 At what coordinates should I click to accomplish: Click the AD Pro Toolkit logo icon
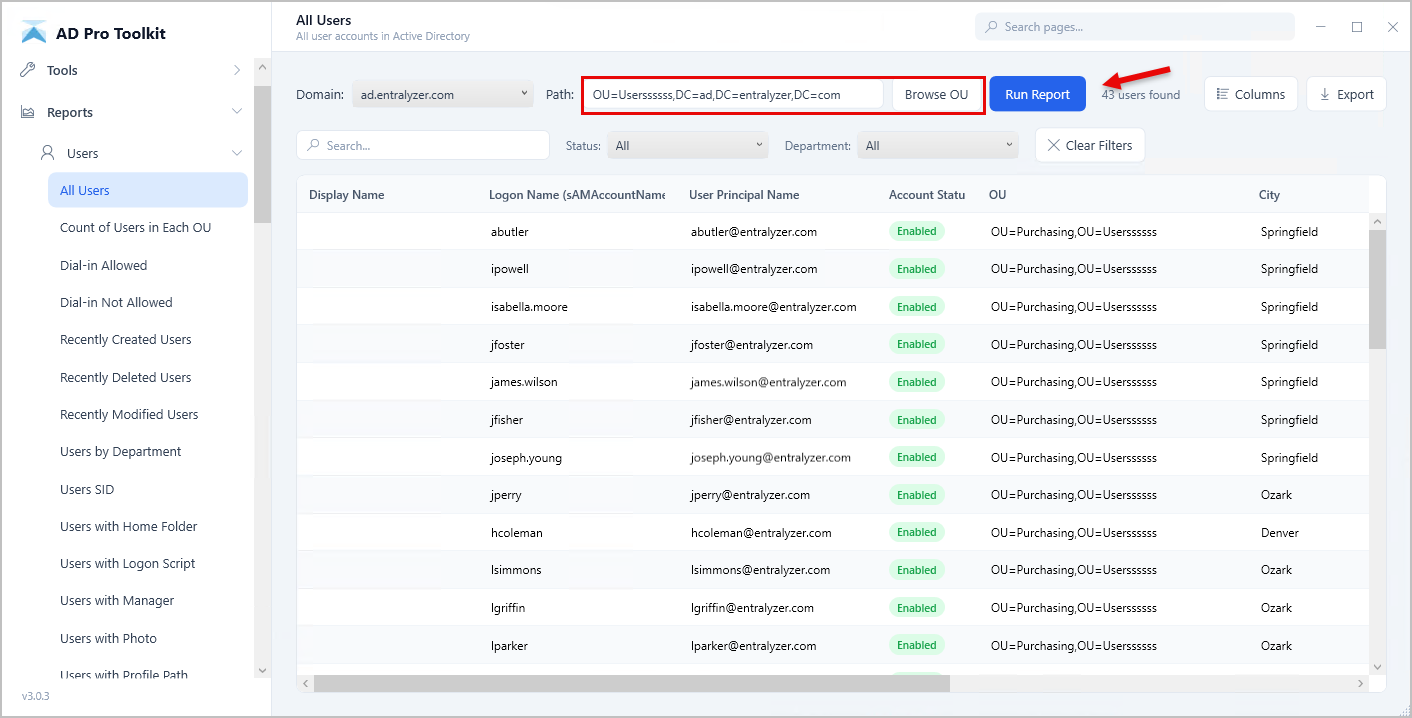click(x=34, y=31)
